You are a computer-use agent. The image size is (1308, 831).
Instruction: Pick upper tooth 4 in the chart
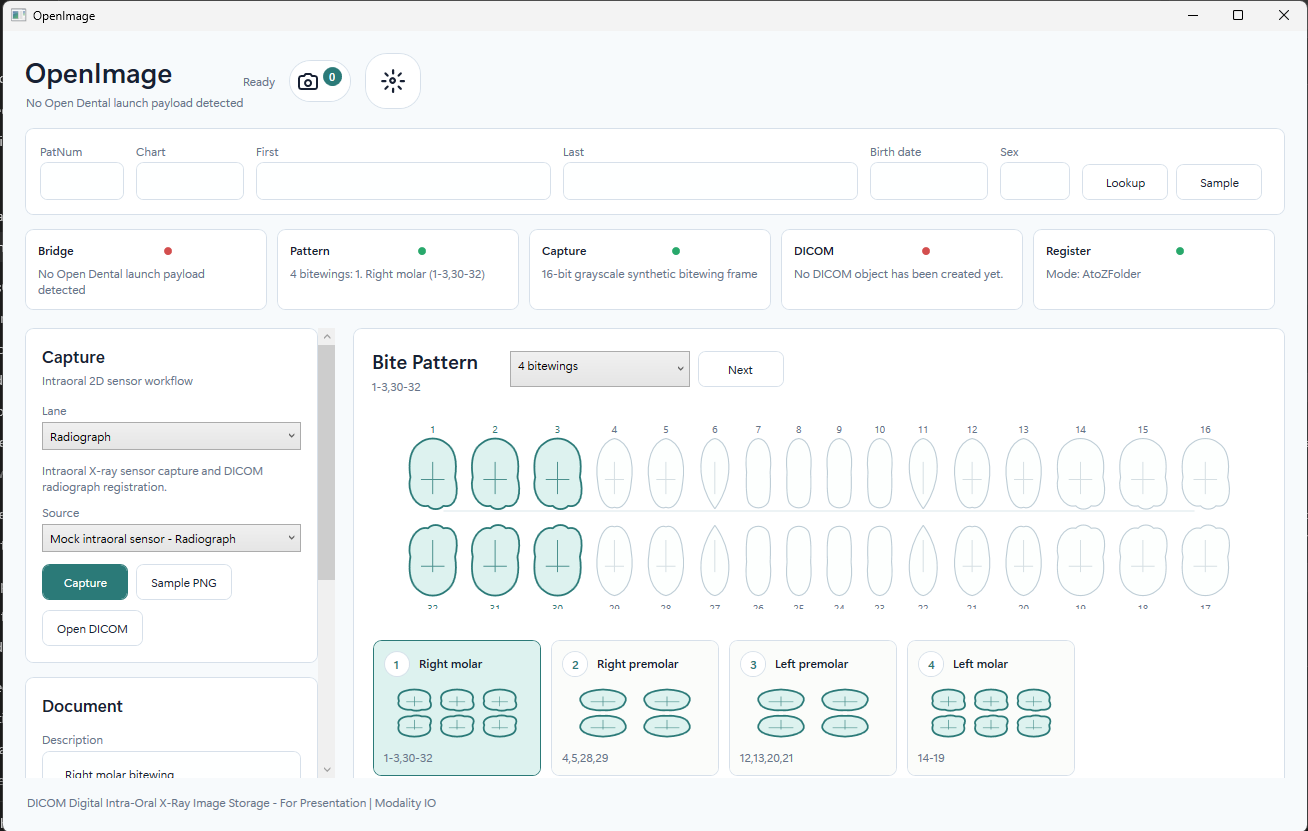tap(615, 473)
